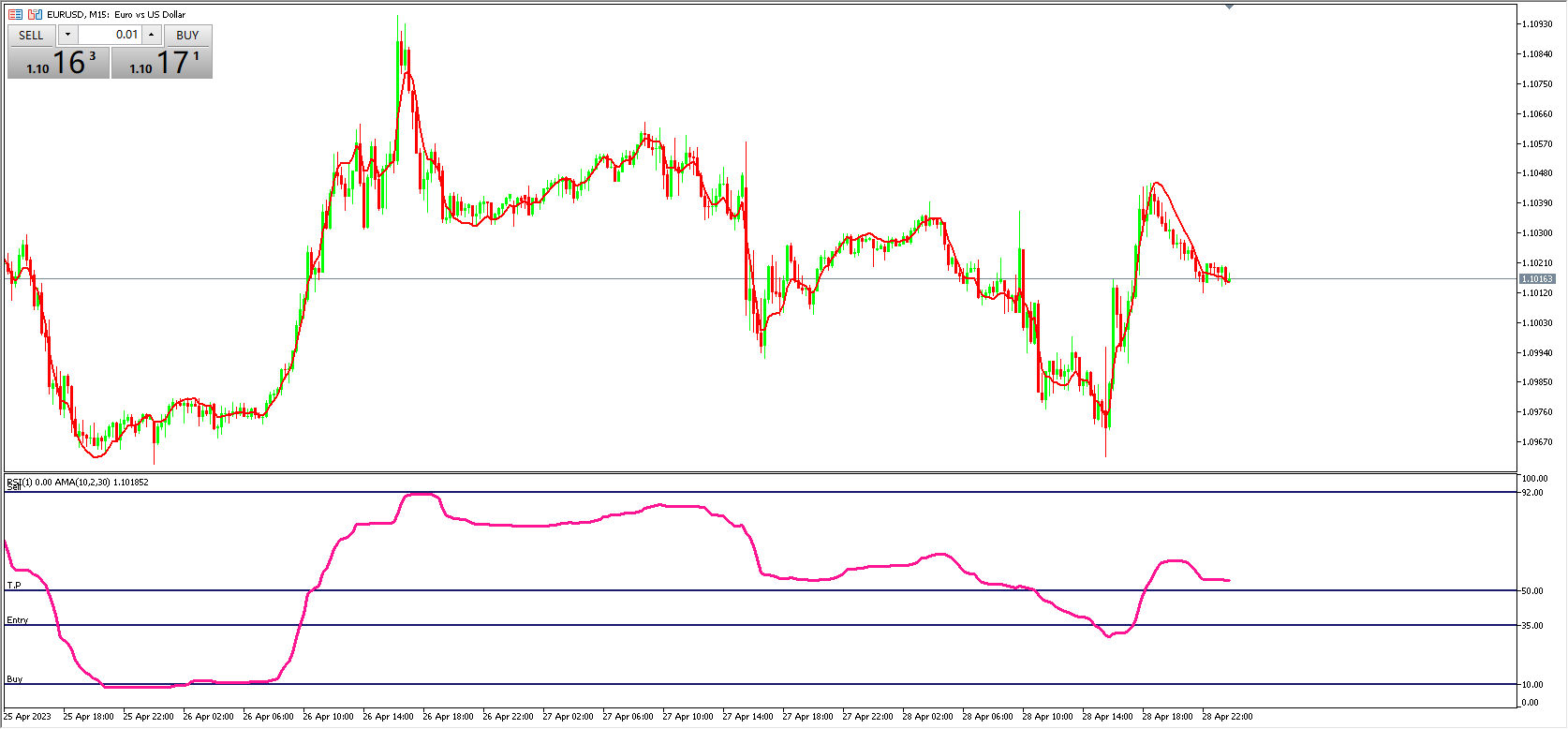Decrease lot volume with the down arrow
The image size is (1568, 729).
tap(67, 35)
